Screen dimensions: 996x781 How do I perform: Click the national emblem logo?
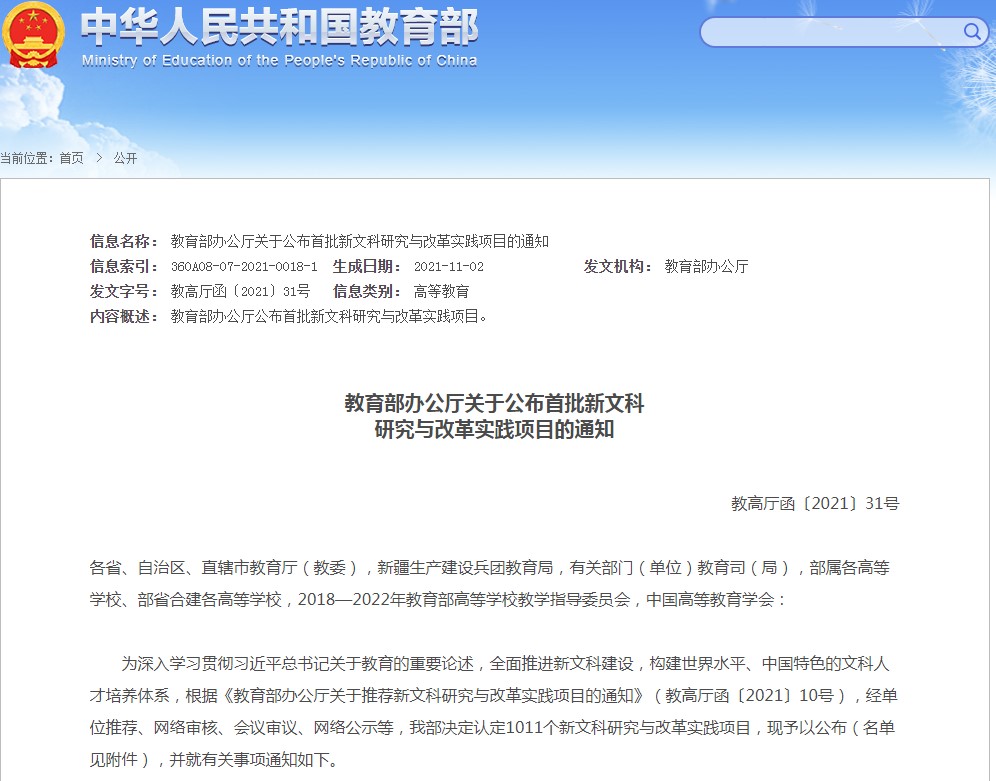(x=33, y=35)
